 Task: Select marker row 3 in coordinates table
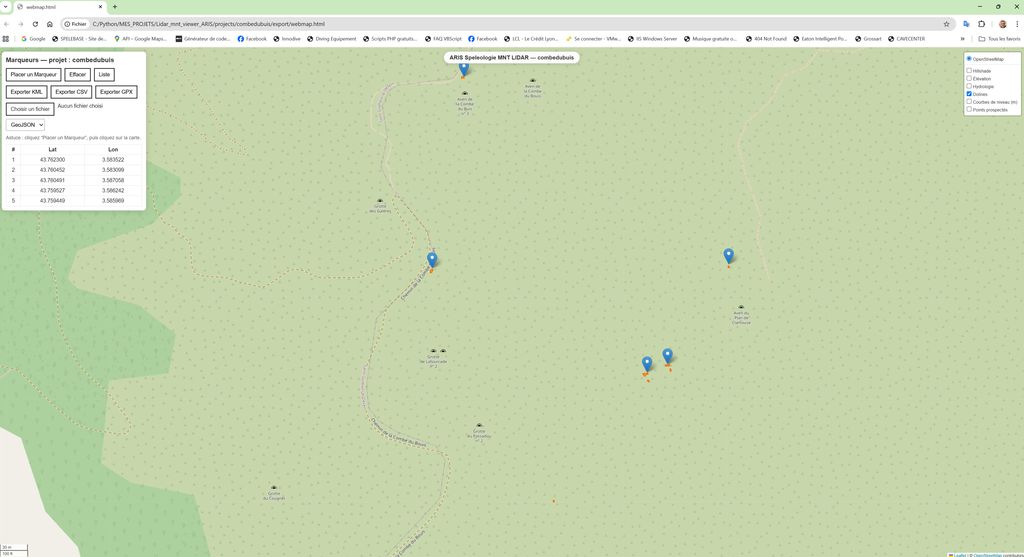click(x=73, y=180)
